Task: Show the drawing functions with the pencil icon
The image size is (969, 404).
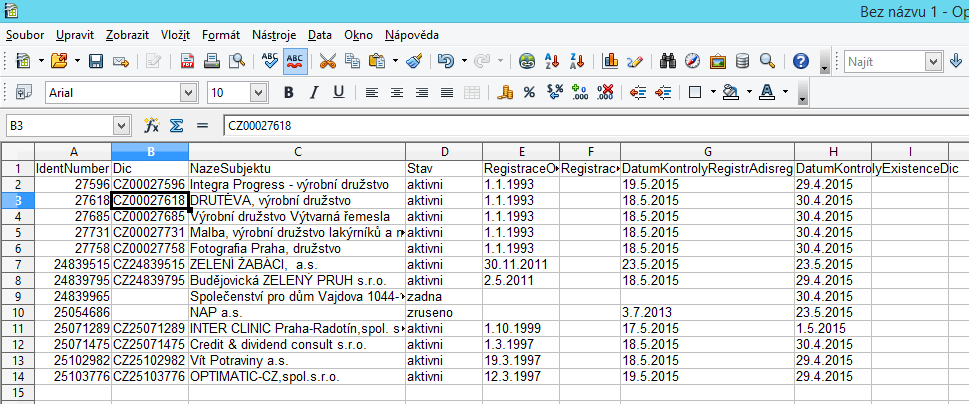Action: tap(635, 61)
